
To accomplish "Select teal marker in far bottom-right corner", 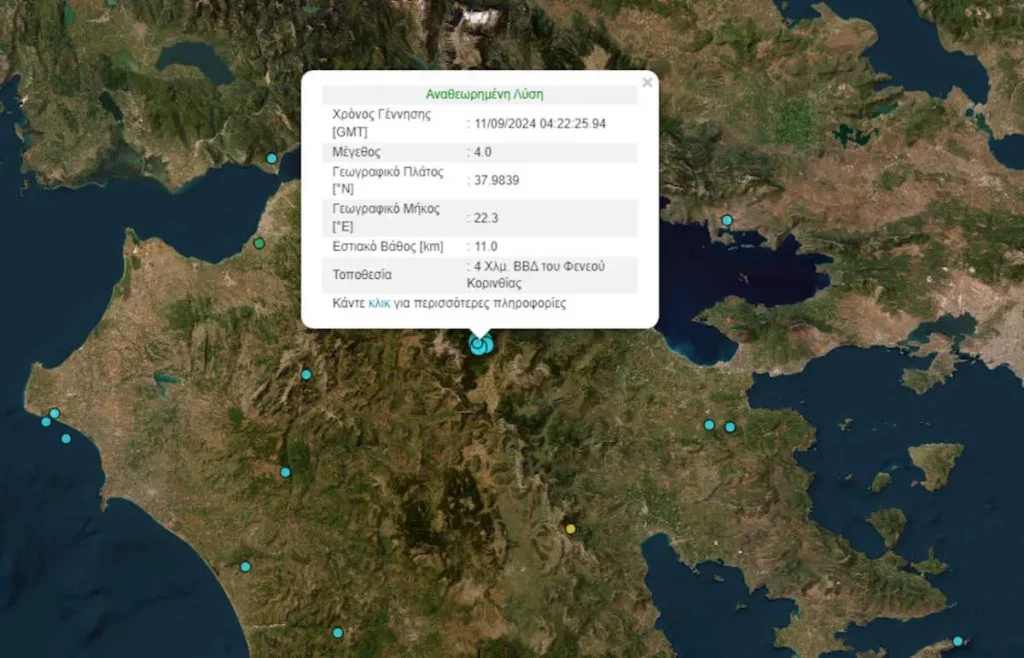I will 958,641.
